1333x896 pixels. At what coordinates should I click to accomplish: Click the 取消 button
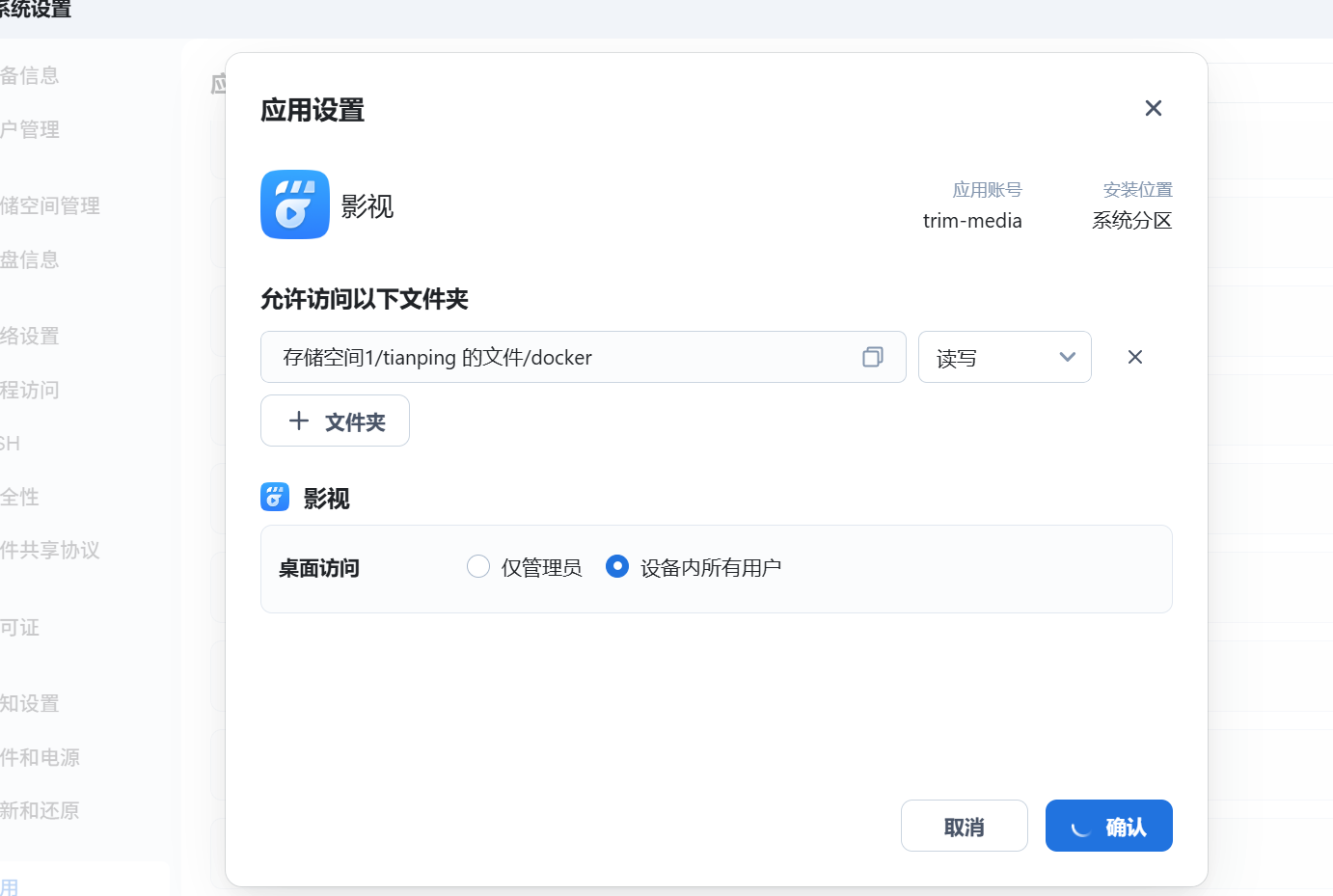point(964,826)
